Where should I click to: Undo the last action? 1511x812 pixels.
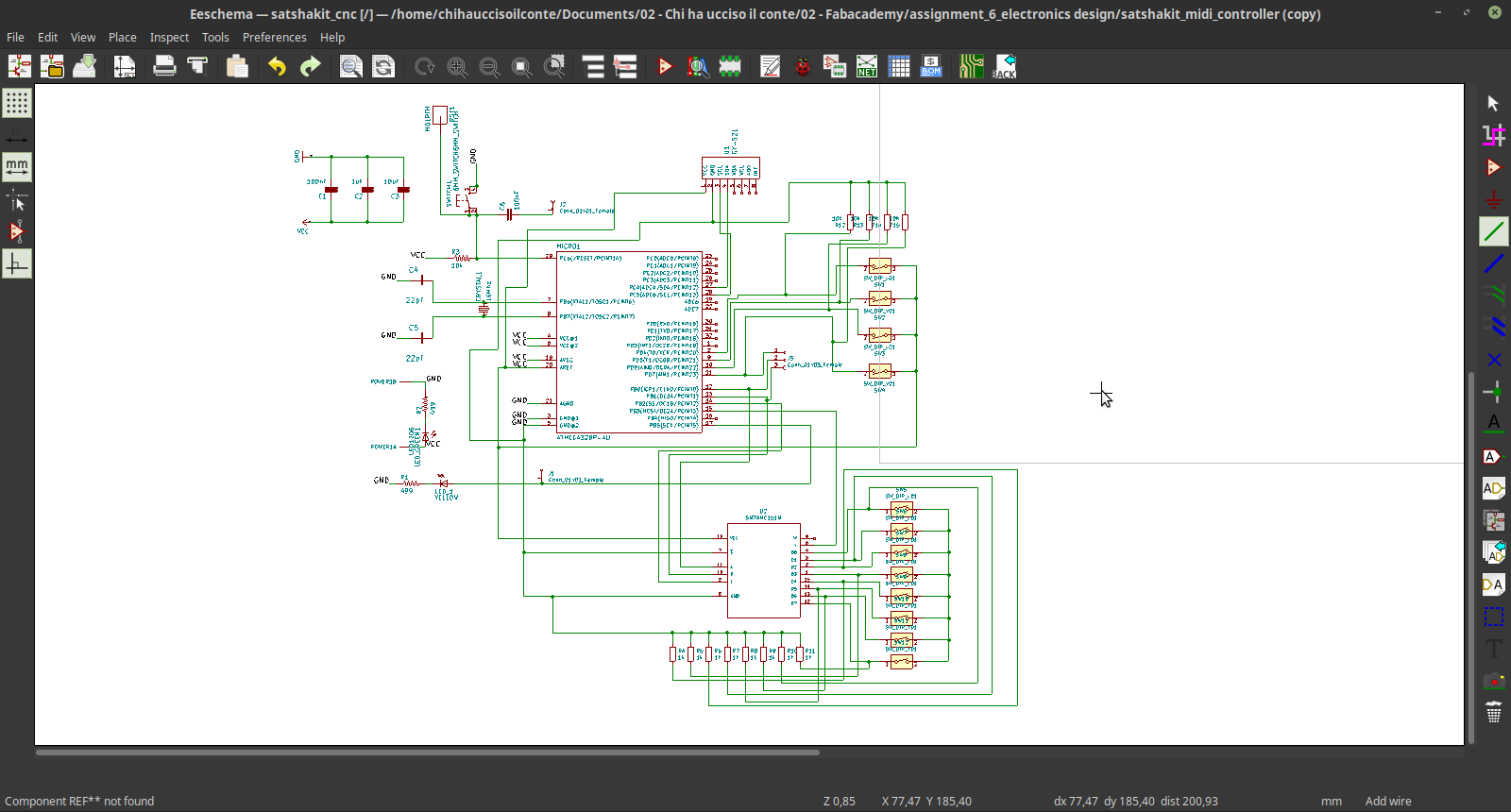coord(277,66)
